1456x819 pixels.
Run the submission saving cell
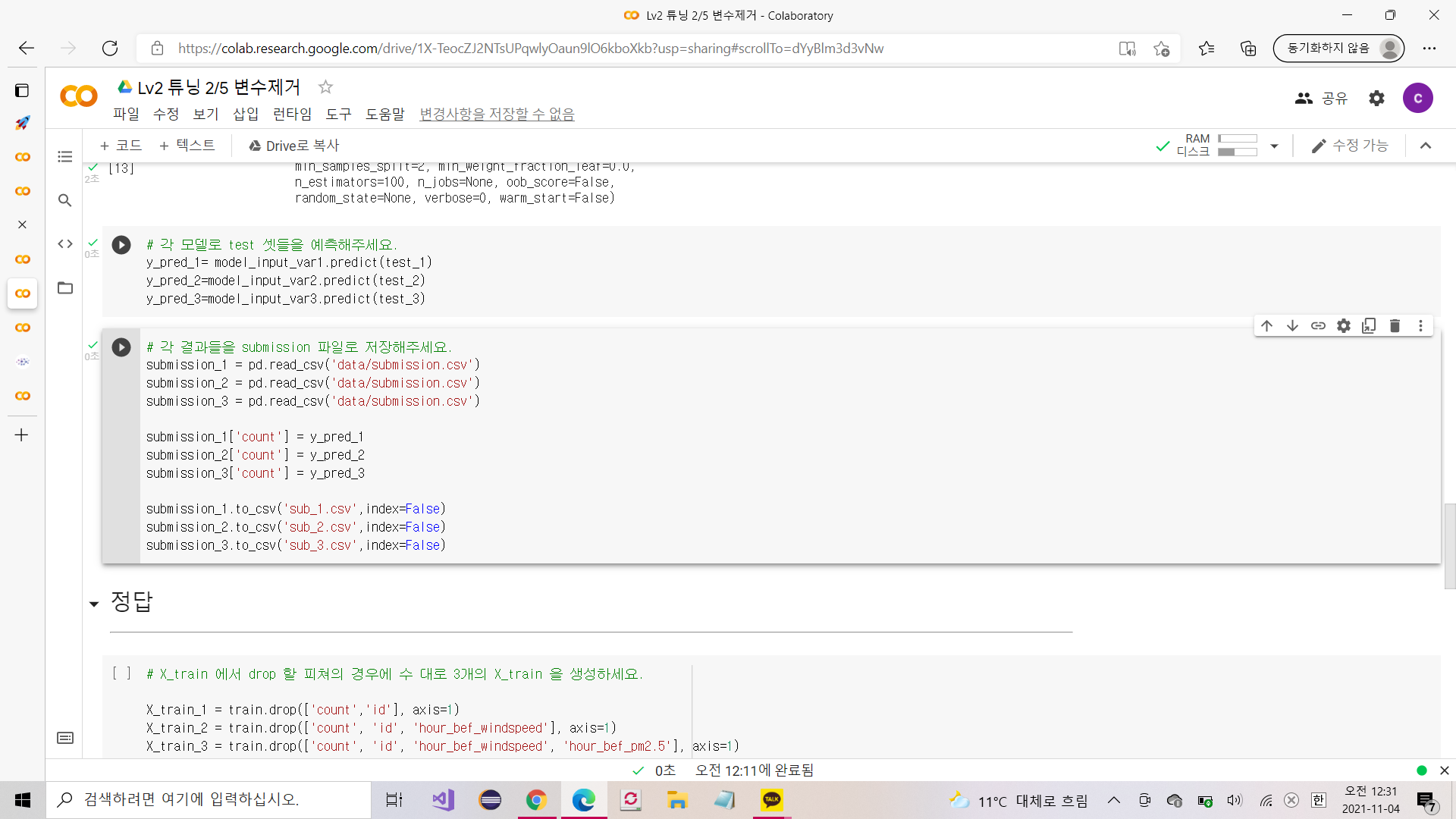[121, 347]
